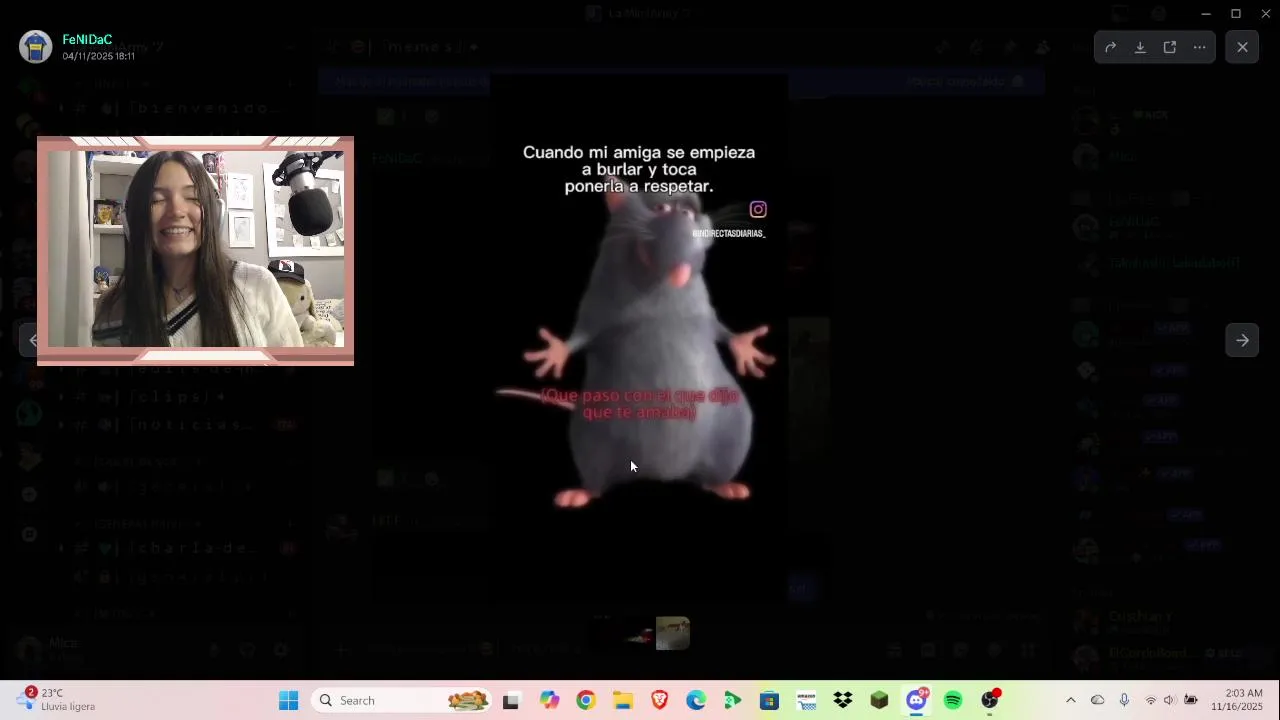
Task: Minimize the Discord window
Action: tap(1206, 14)
